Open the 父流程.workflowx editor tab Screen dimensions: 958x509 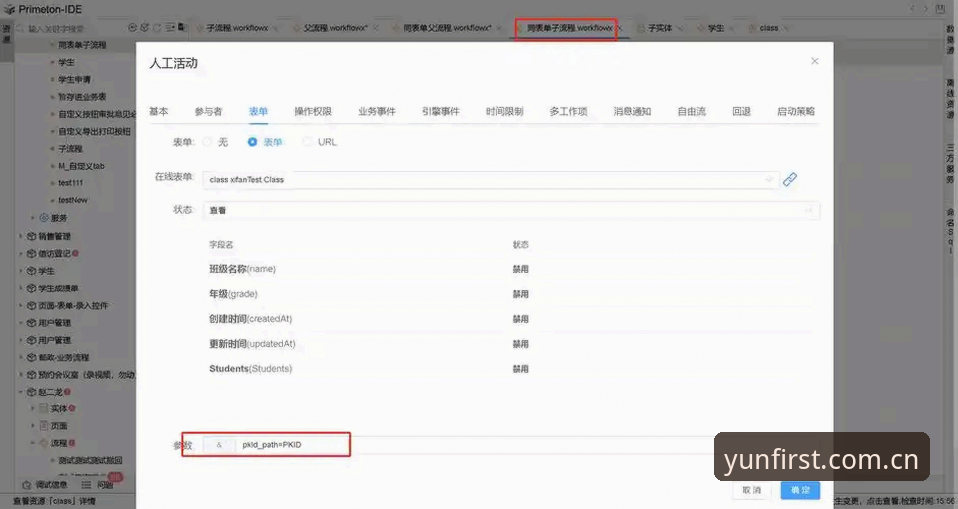pos(335,28)
